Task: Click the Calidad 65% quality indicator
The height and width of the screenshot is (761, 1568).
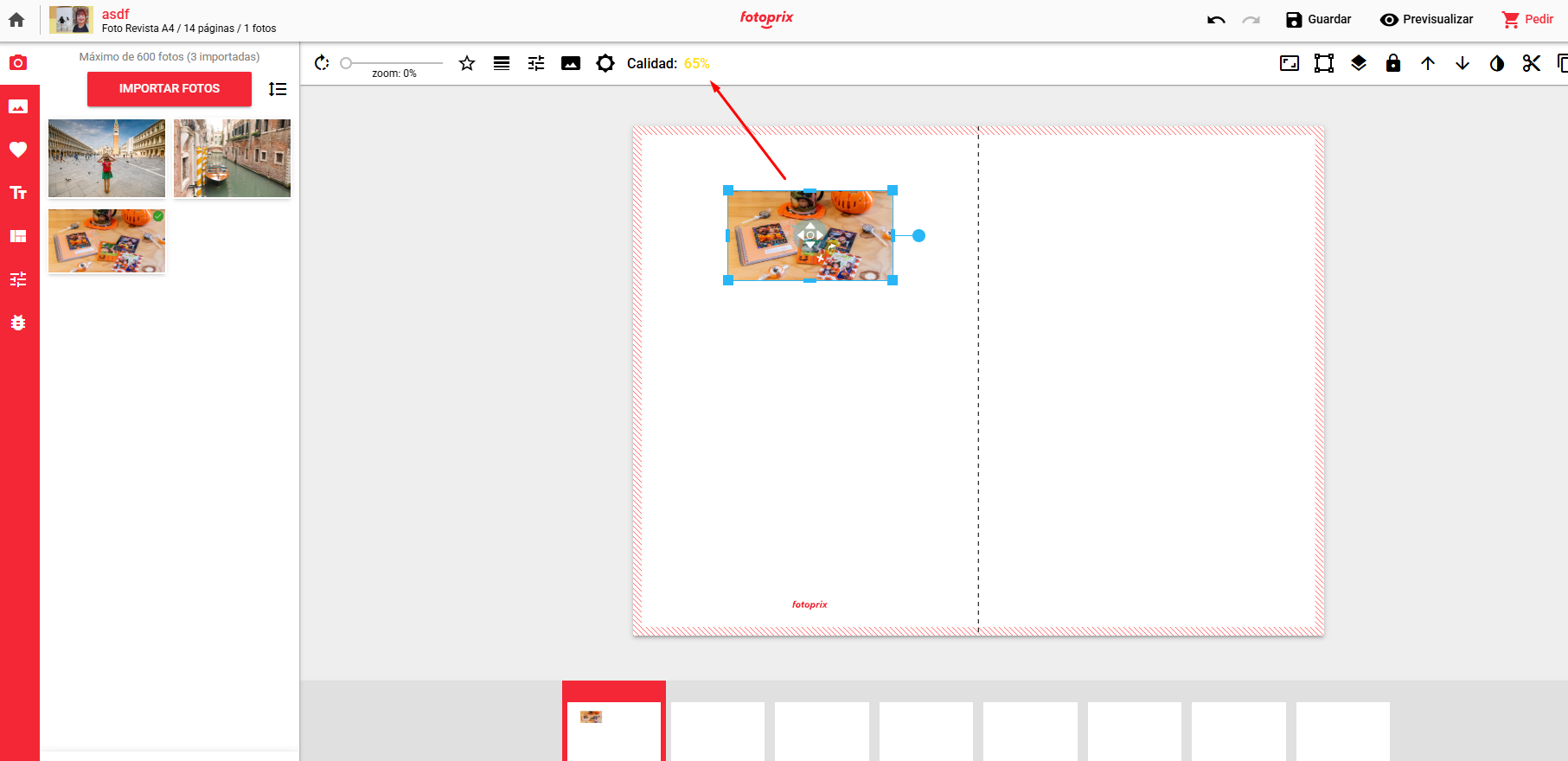Action: (x=668, y=63)
